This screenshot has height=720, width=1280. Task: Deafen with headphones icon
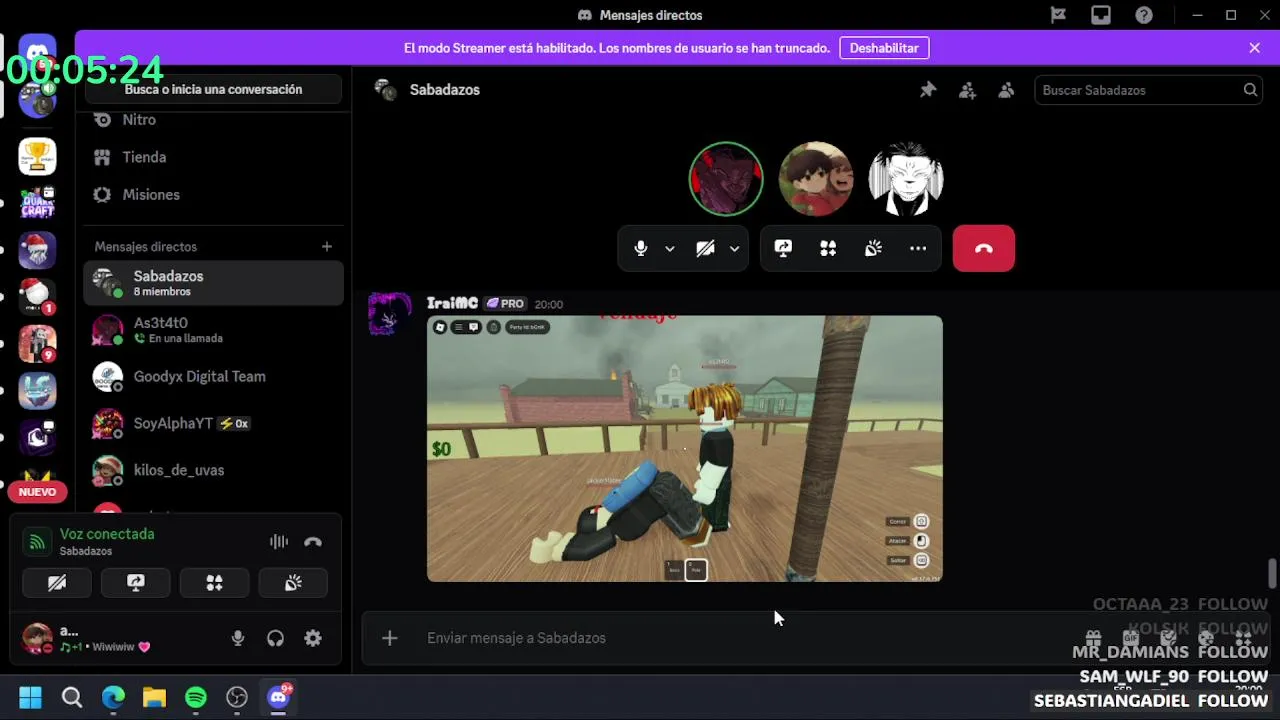tap(275, 638)
